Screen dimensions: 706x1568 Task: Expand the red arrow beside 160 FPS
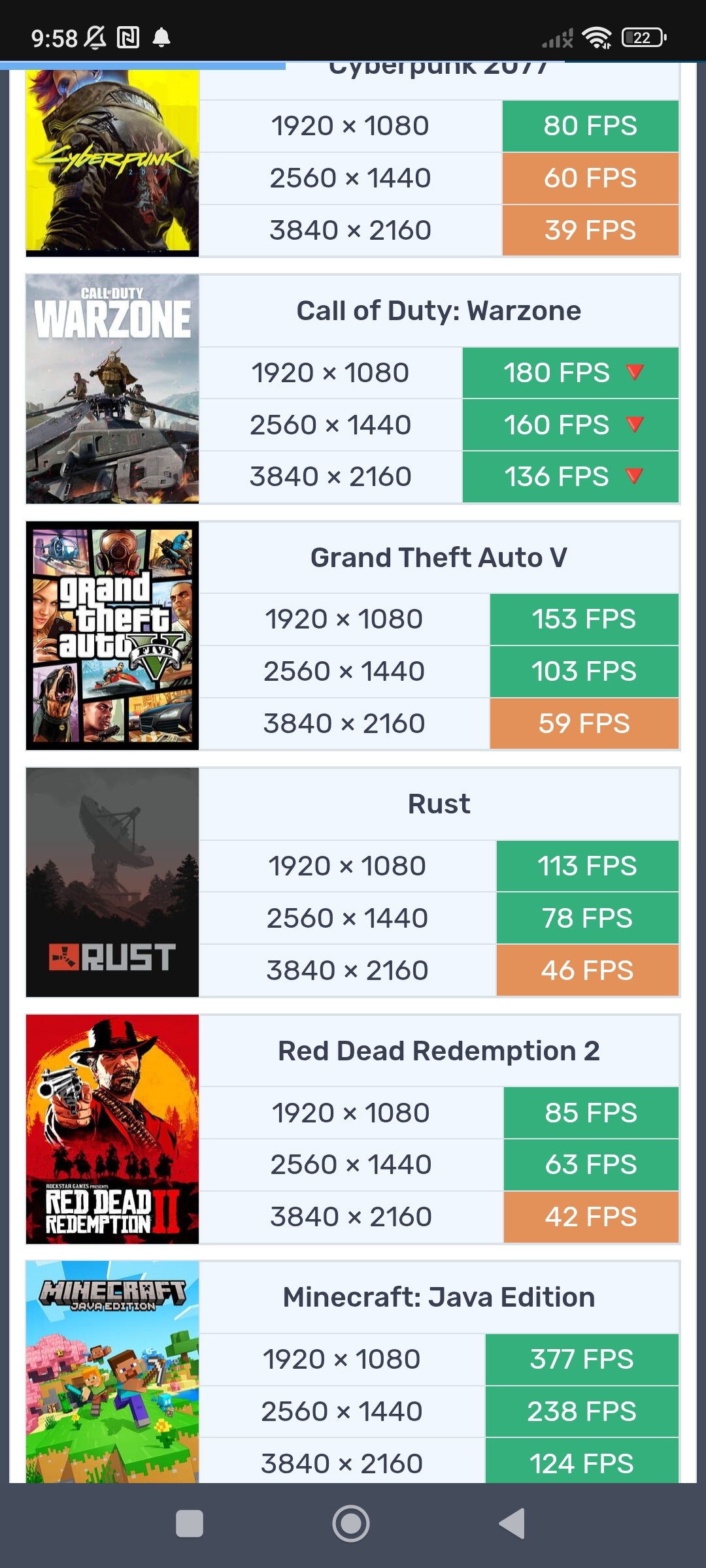[x=635, y=424]
